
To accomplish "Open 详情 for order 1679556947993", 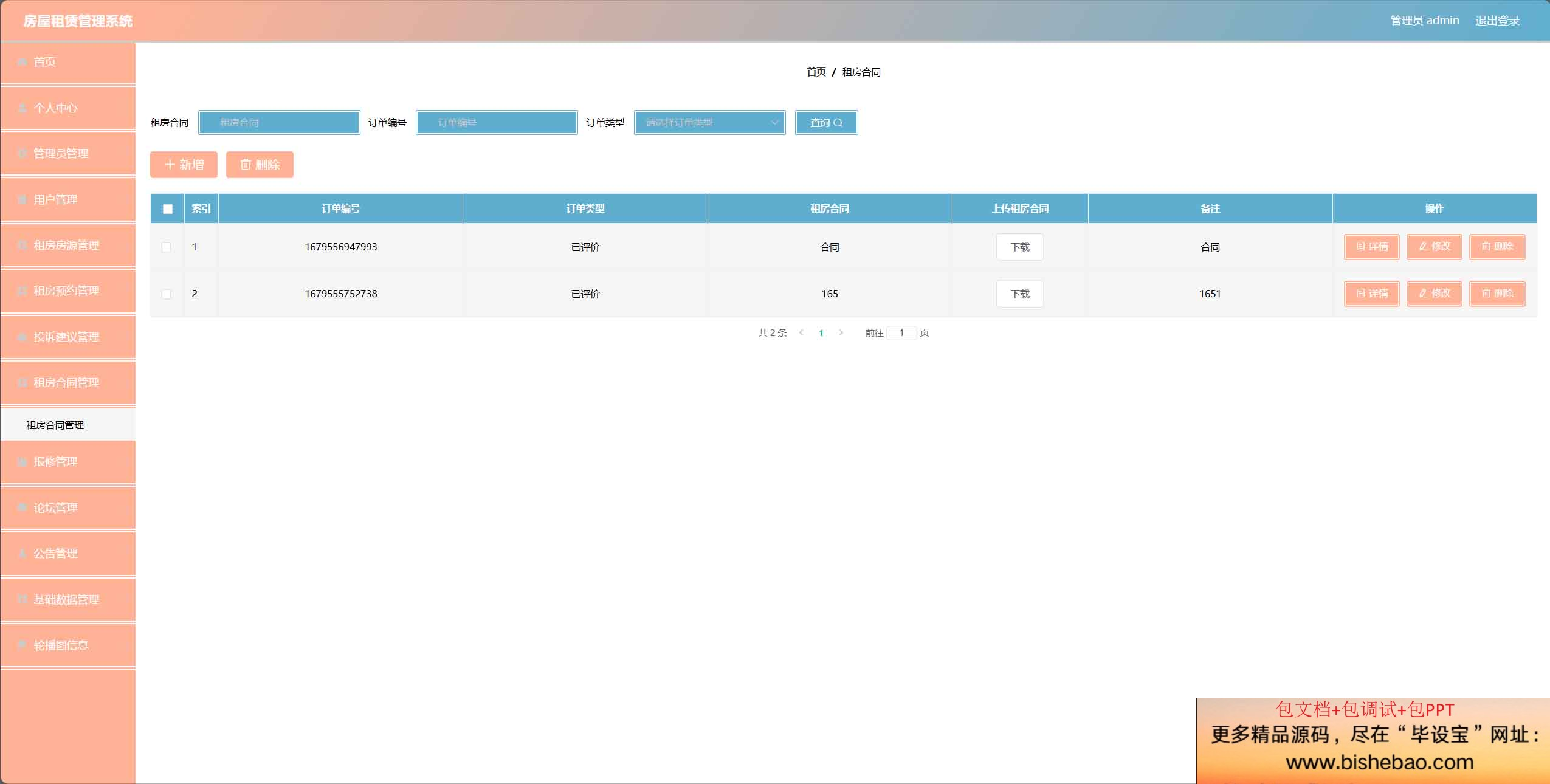I will [1372, 247].
